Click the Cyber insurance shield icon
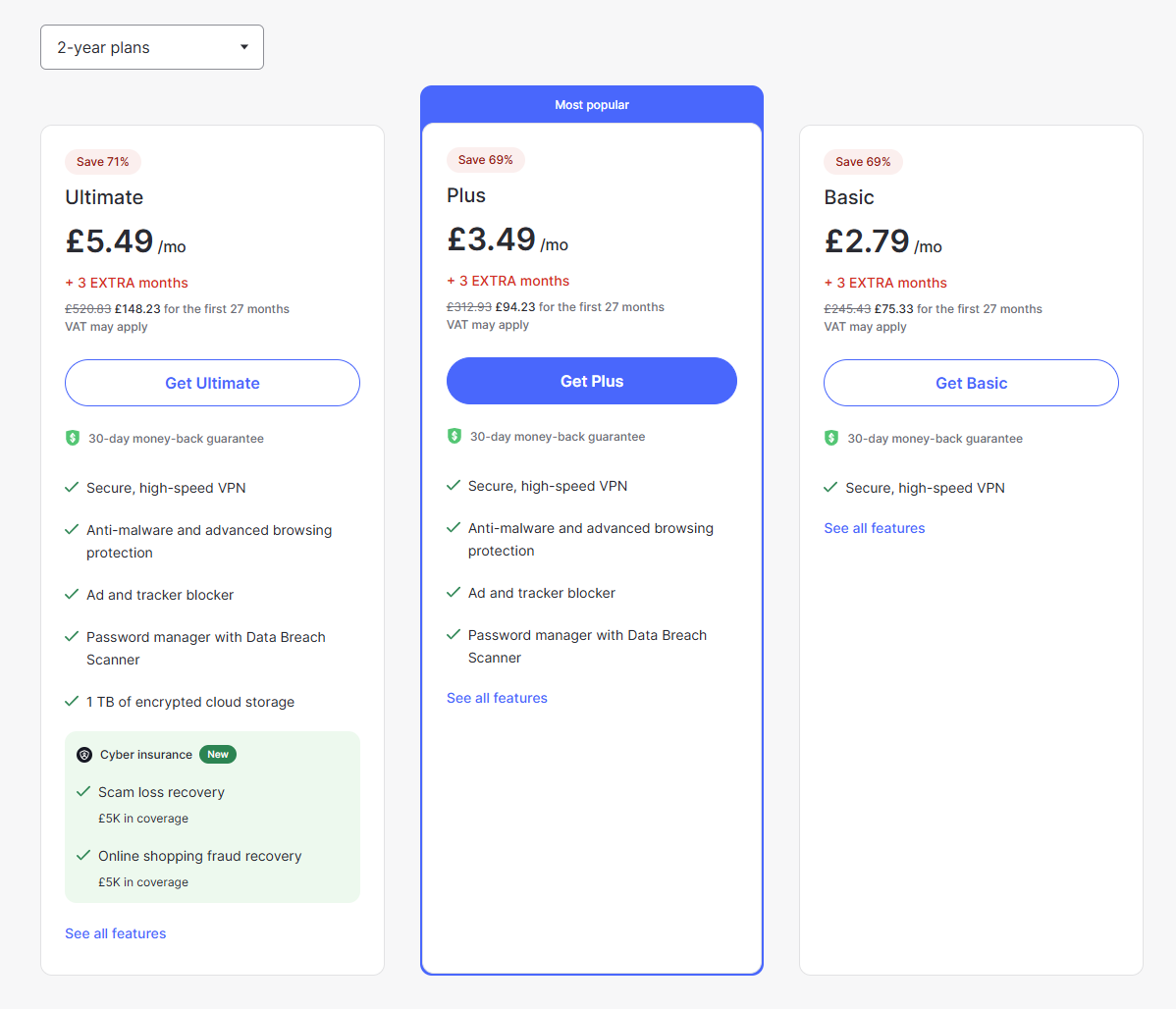The width and height of the screenshot is (1176, 1009). click(84, 755)
